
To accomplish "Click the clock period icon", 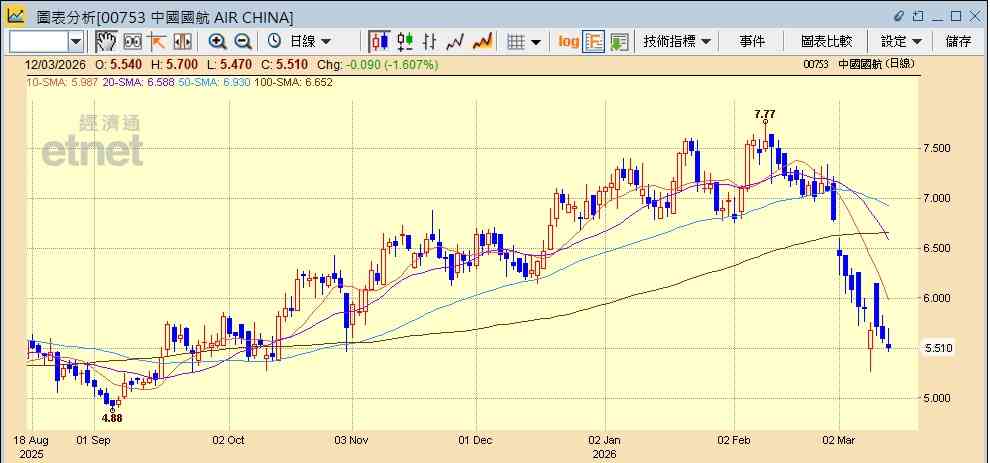I will coord(274,42).
